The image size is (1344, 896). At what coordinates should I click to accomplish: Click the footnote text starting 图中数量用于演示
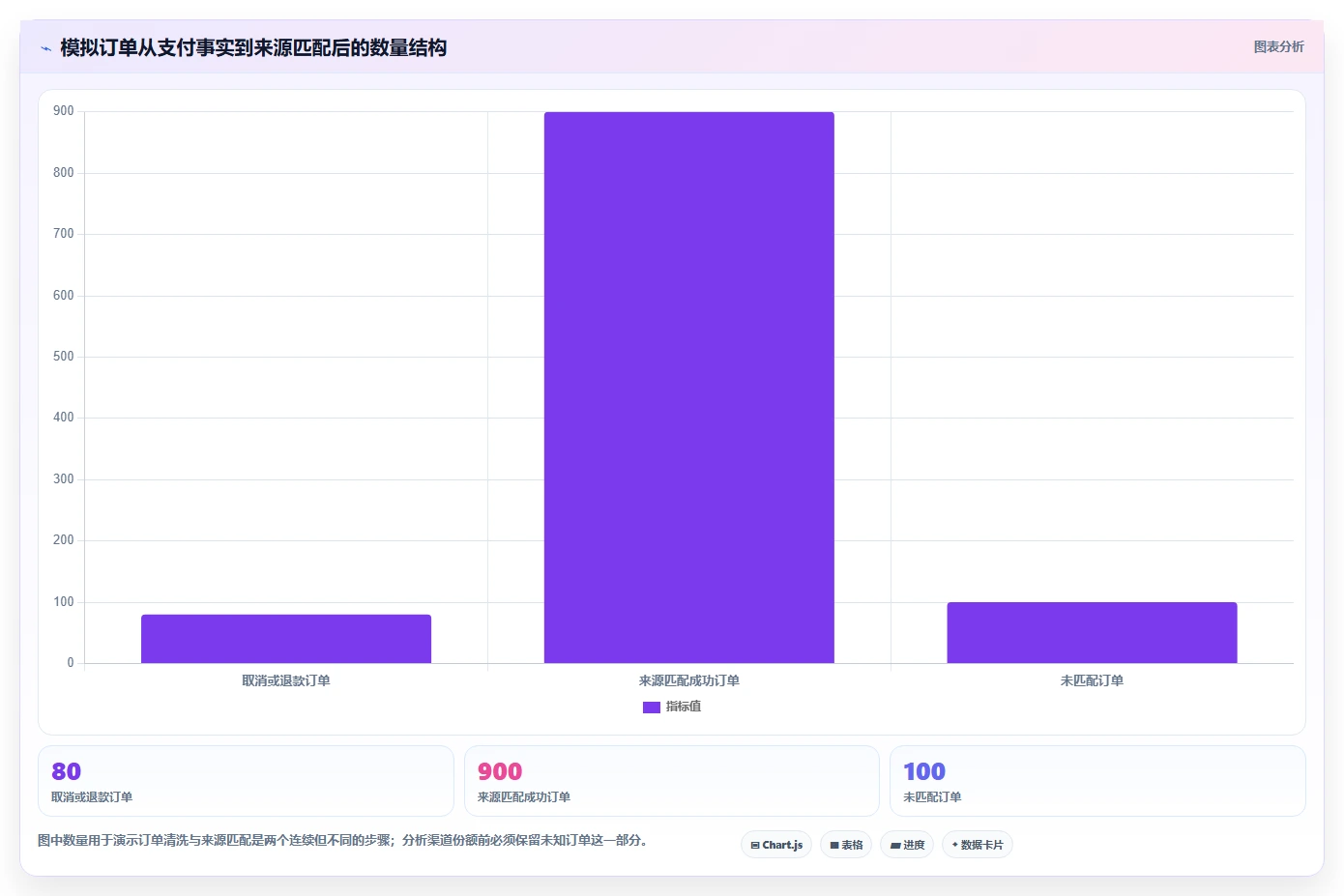343,841
